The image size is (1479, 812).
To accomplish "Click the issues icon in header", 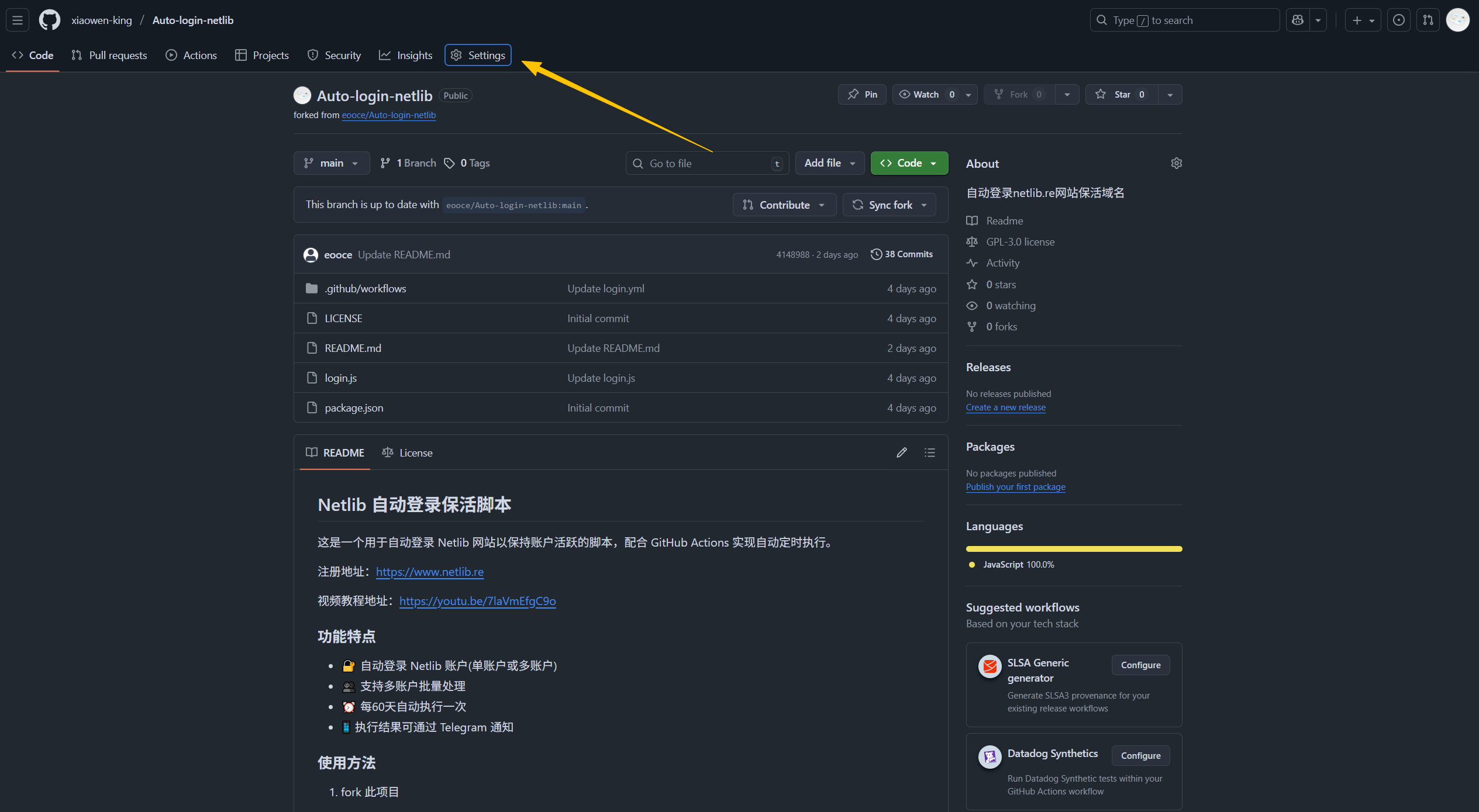I will 1398,20.
